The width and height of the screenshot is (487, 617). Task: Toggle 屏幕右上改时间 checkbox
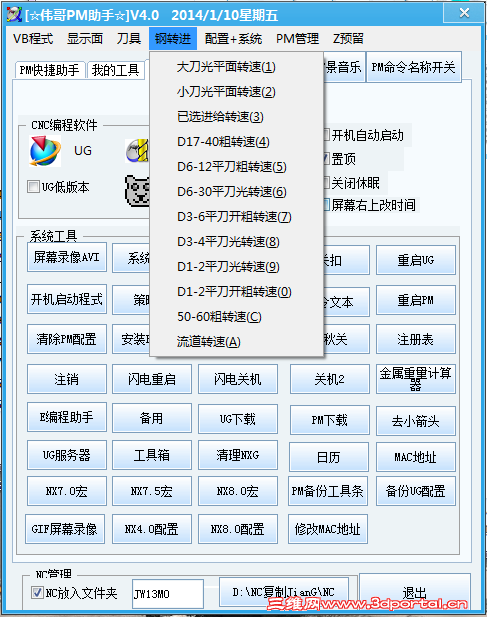click(326, 205)
